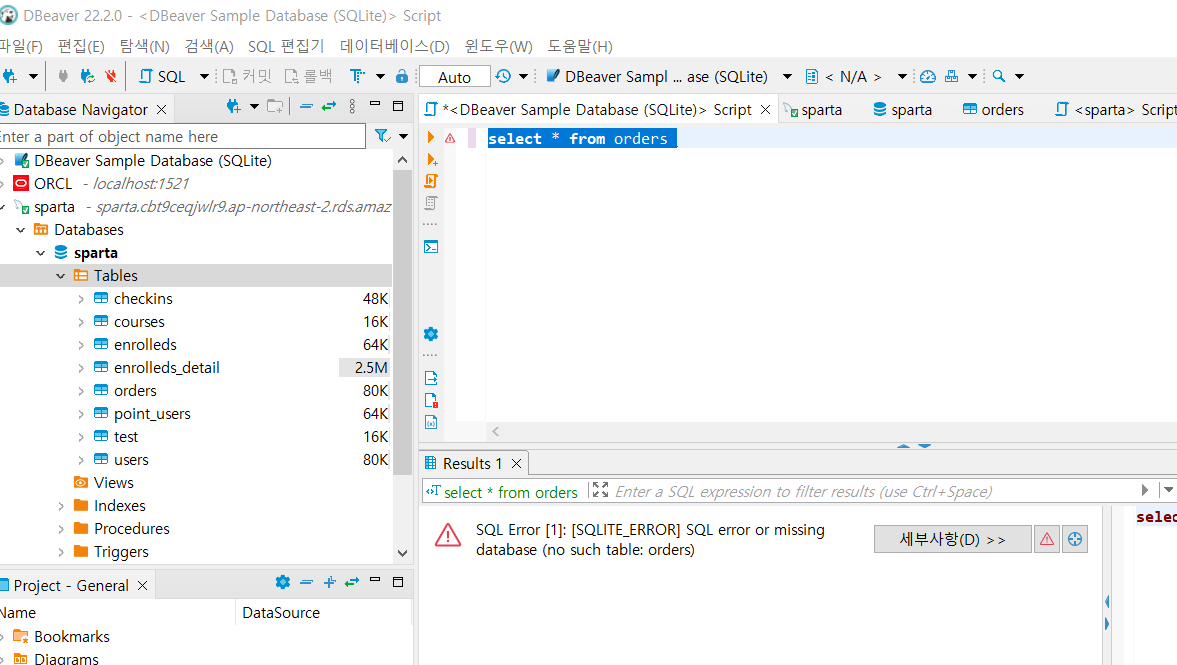The width and height of the screenshot is (1177, 665).
Task: Open the dropdown arrow next to SQL button
Action: (204, 76)
